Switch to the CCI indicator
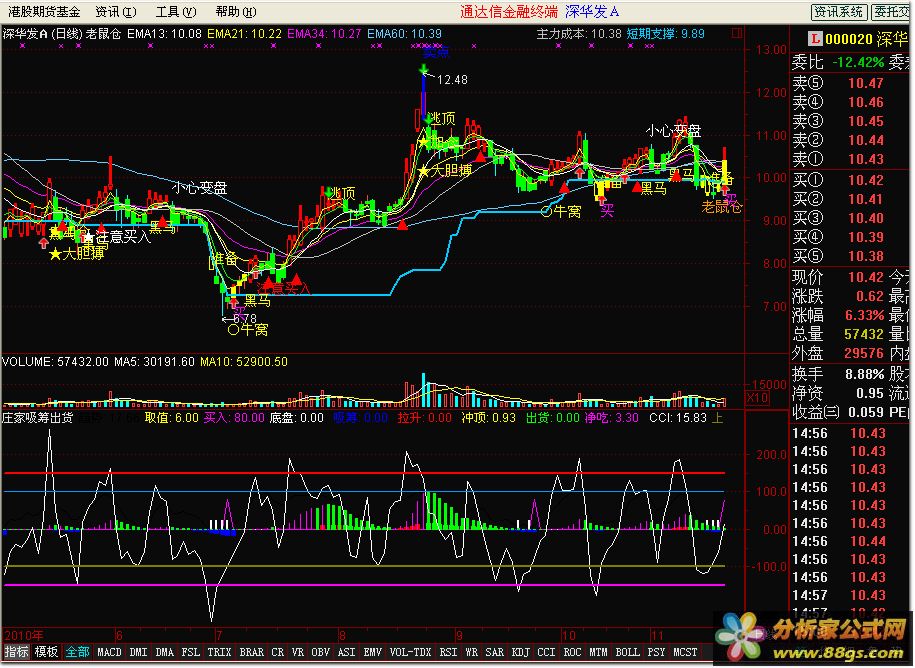Image resolution: width=915 pixels, height=668 pixels. (546, 652)
